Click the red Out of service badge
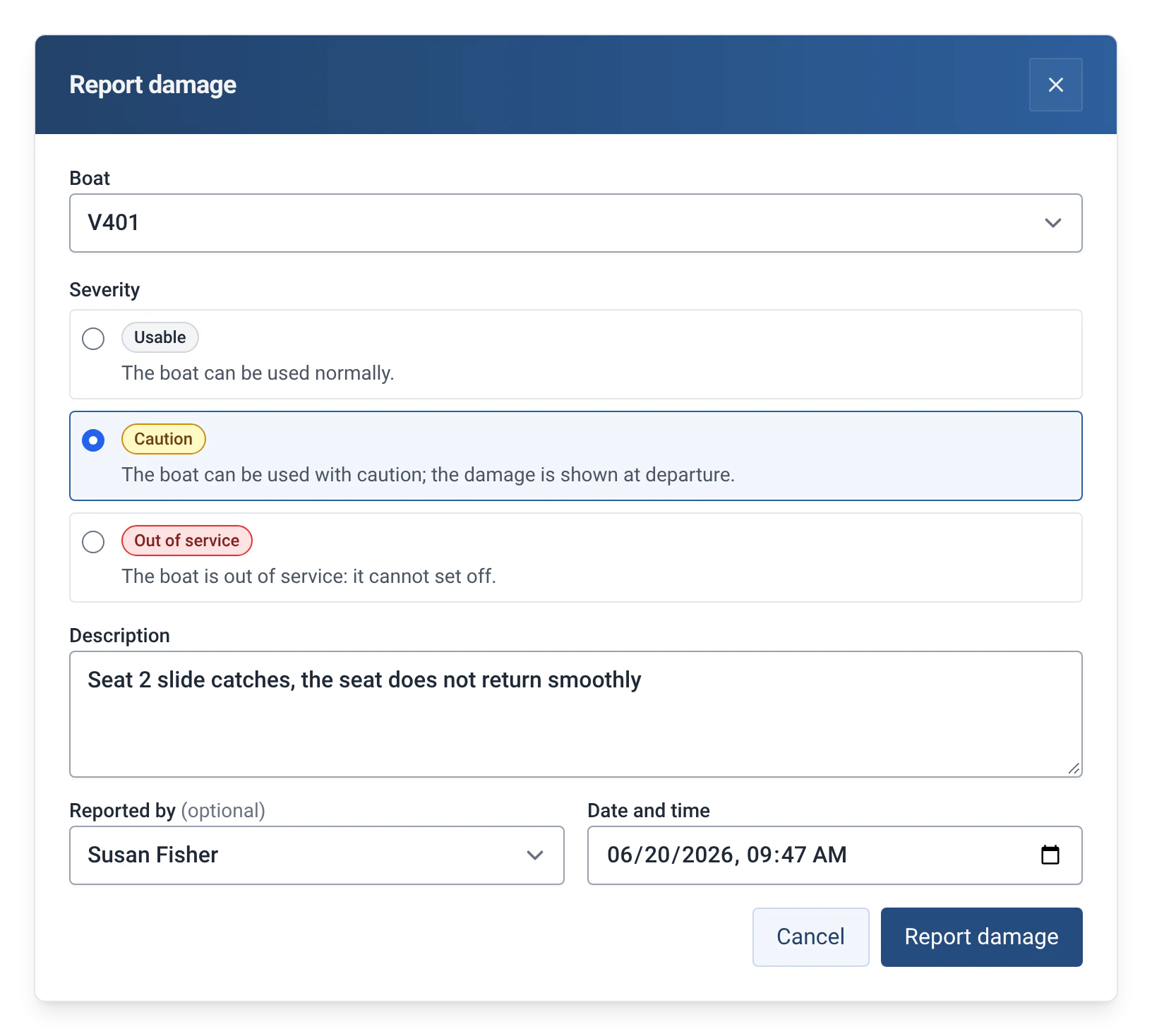This screenshot has width=1152, height=1036. pyautogui.click(x=187, y=541)
